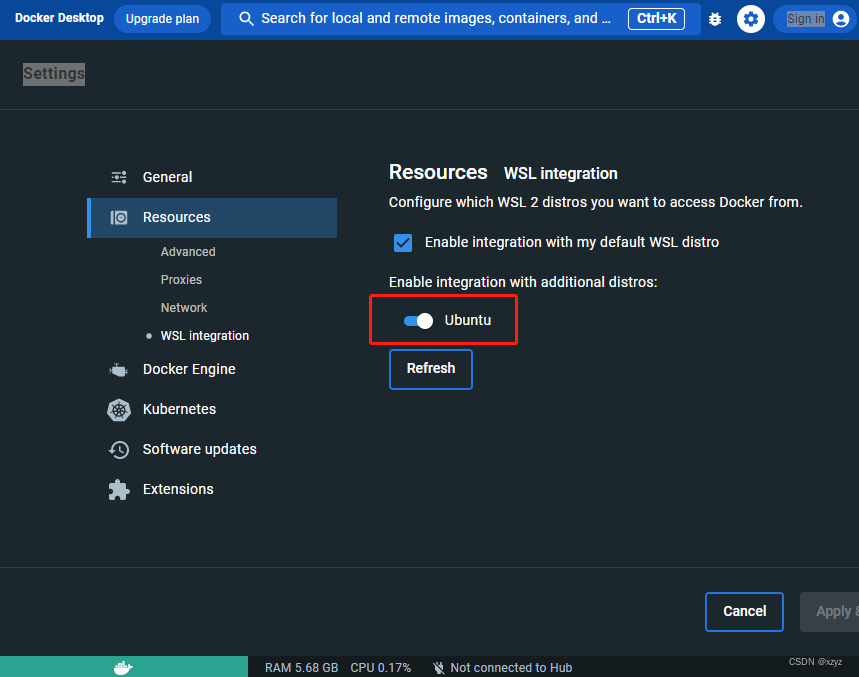Image resolution: width=859 pixels, height=677 pixels.
Task: Select WSL integration in the sidebar
Action: tap(204, 335)
